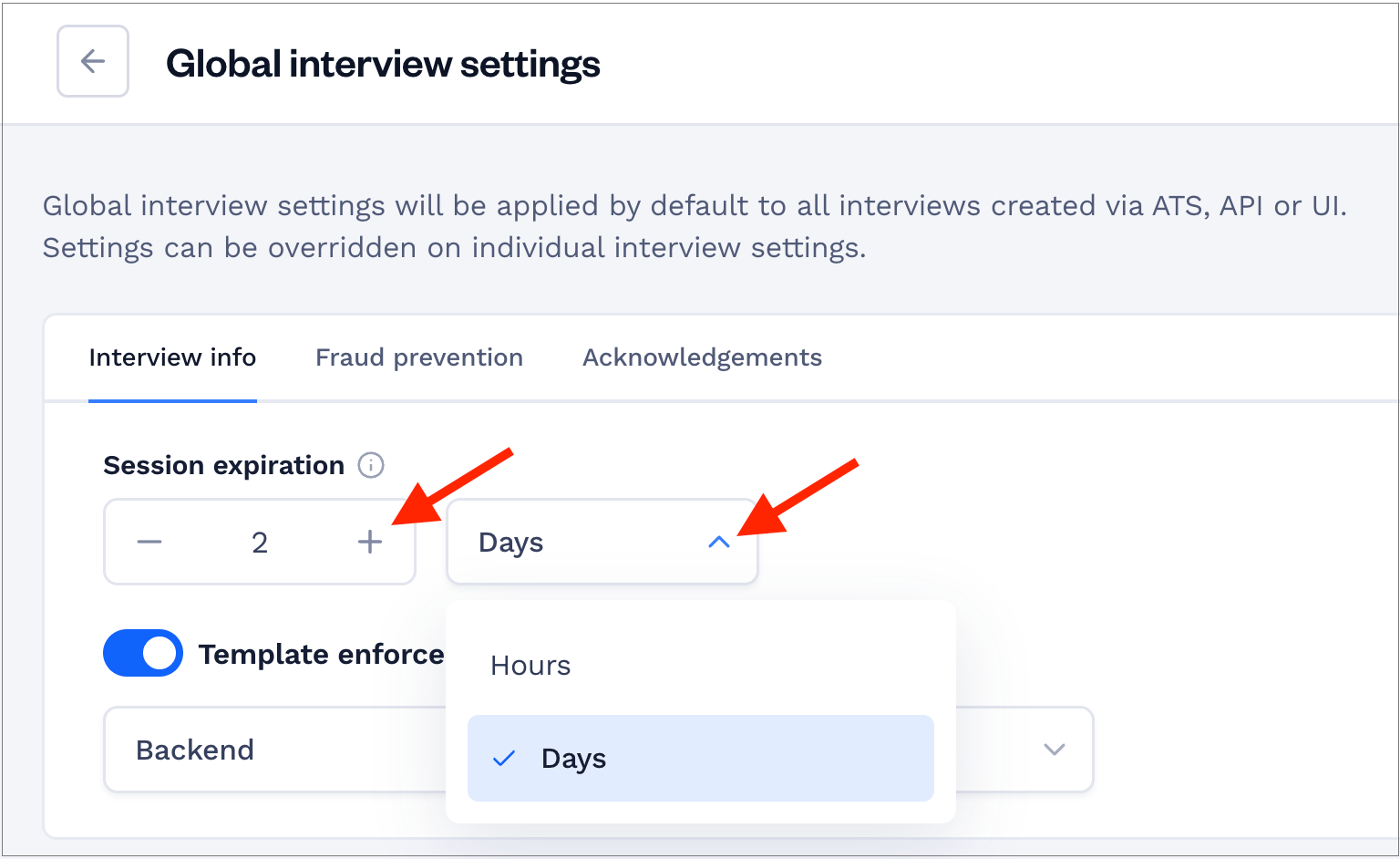This screenshot has width=1400, height=859.
Task: Click the session expiration value 2
Action: click(260, 543)
